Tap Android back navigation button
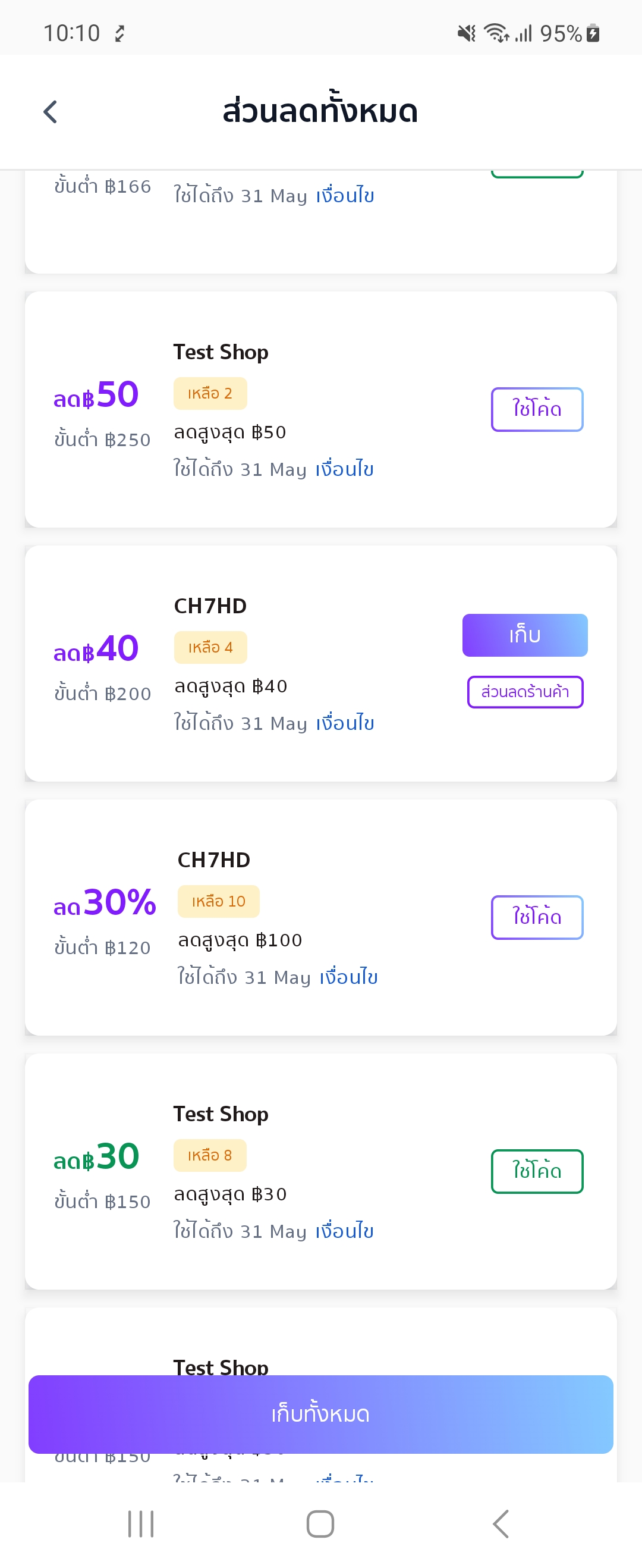Image resolution: width=642 pixels, height=1568 pixels. tap(500, 1523)
